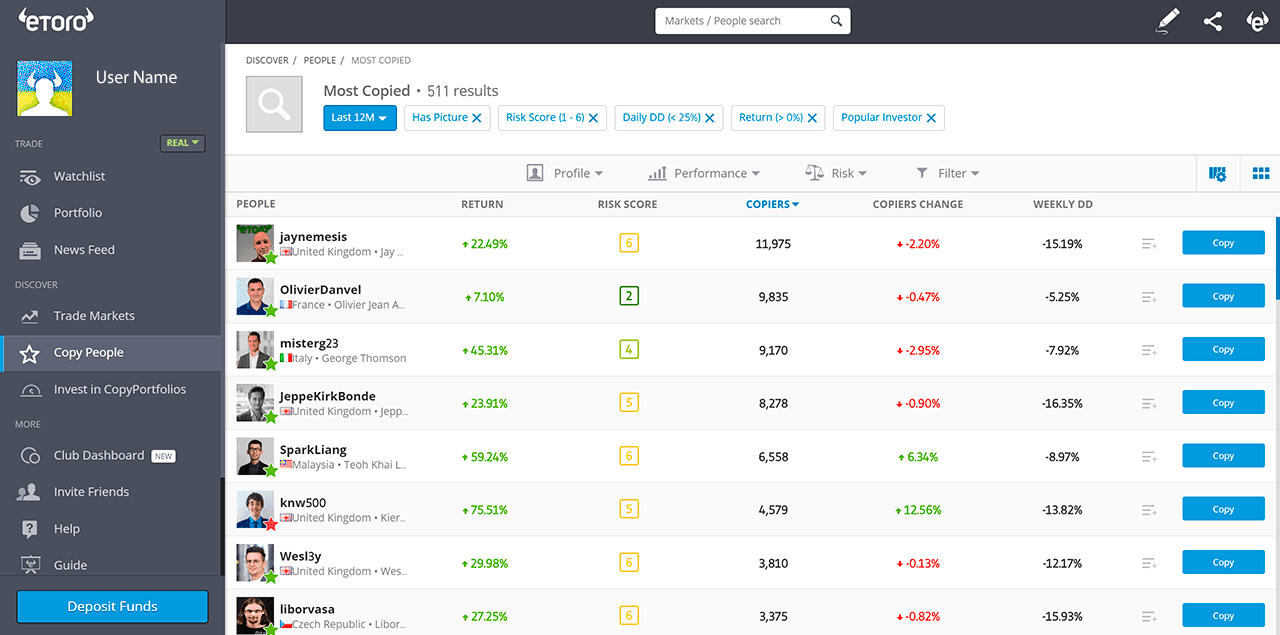This screenshot has height=635, width=1280.
Task: Select Copy People in the sidebar menu
Action: [88, 352]
